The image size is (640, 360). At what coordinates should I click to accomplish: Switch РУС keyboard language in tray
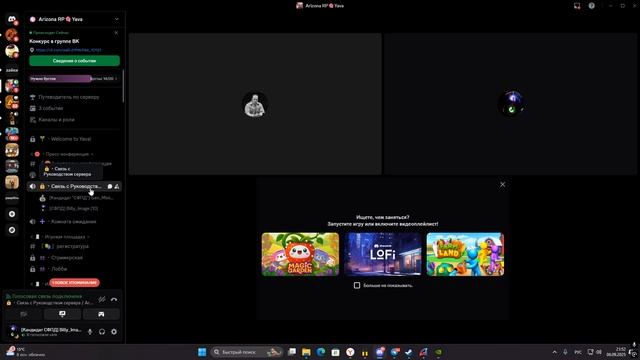(578, 352)
